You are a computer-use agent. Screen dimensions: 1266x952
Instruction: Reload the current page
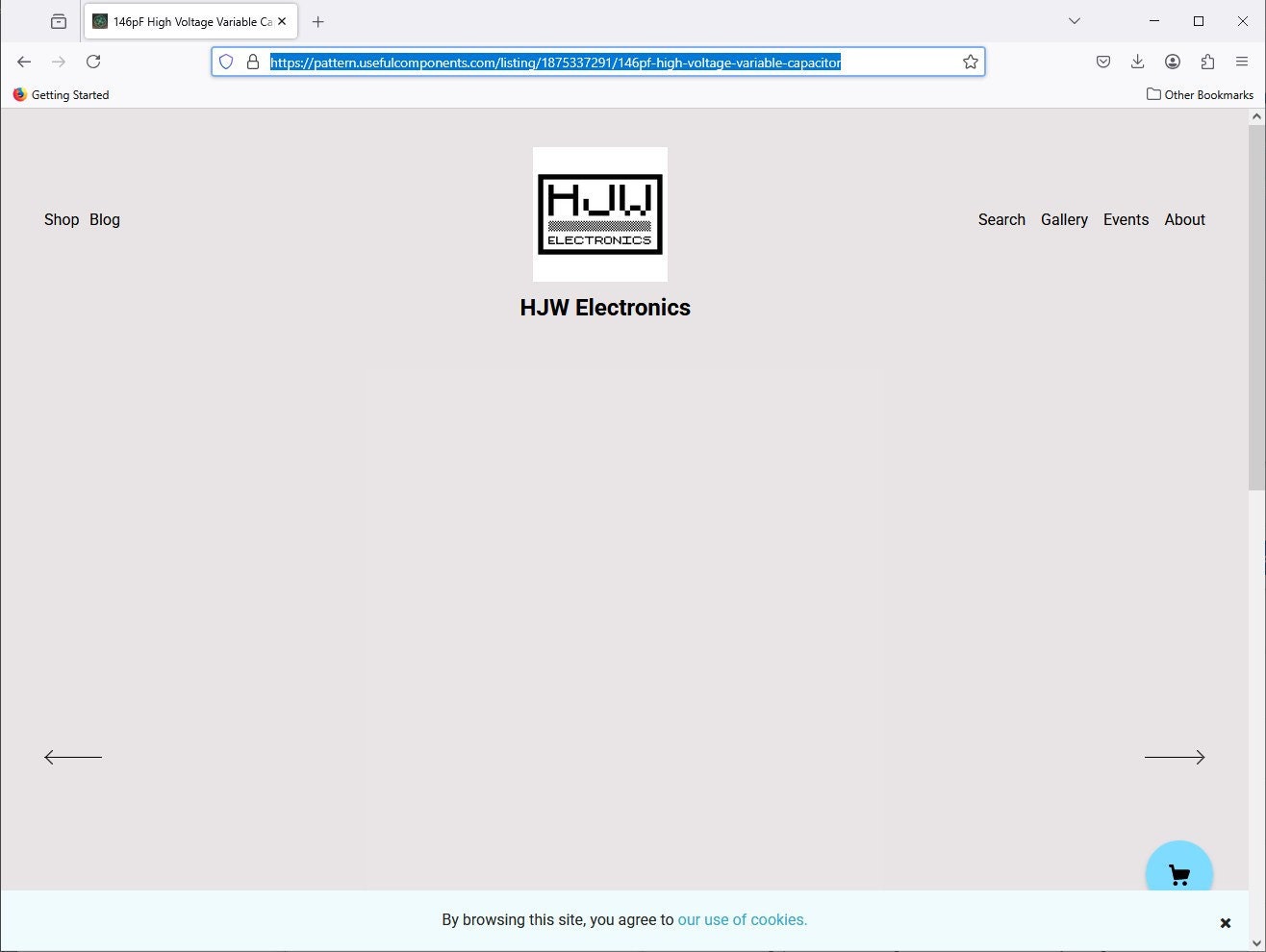(x=93, y=62)
